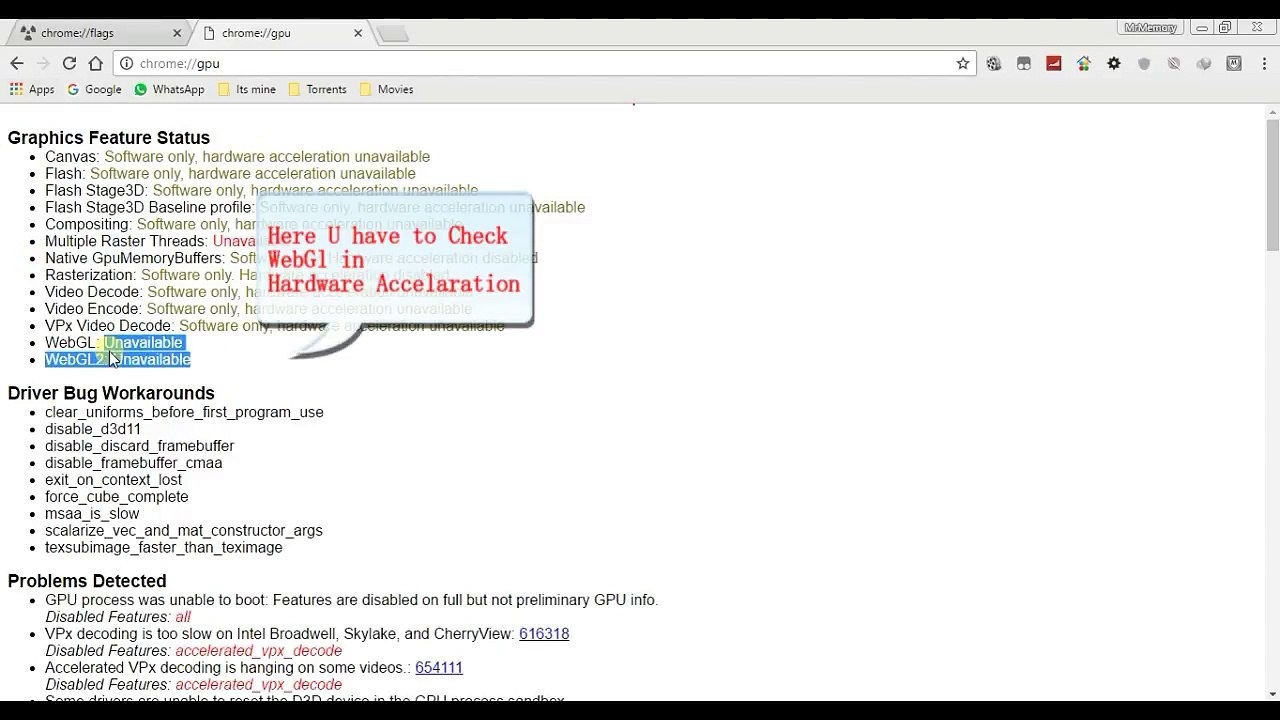Screen dimensions: 1280x720
Task: Click the Problems Detected heading
Action: [x=87, y=581]
